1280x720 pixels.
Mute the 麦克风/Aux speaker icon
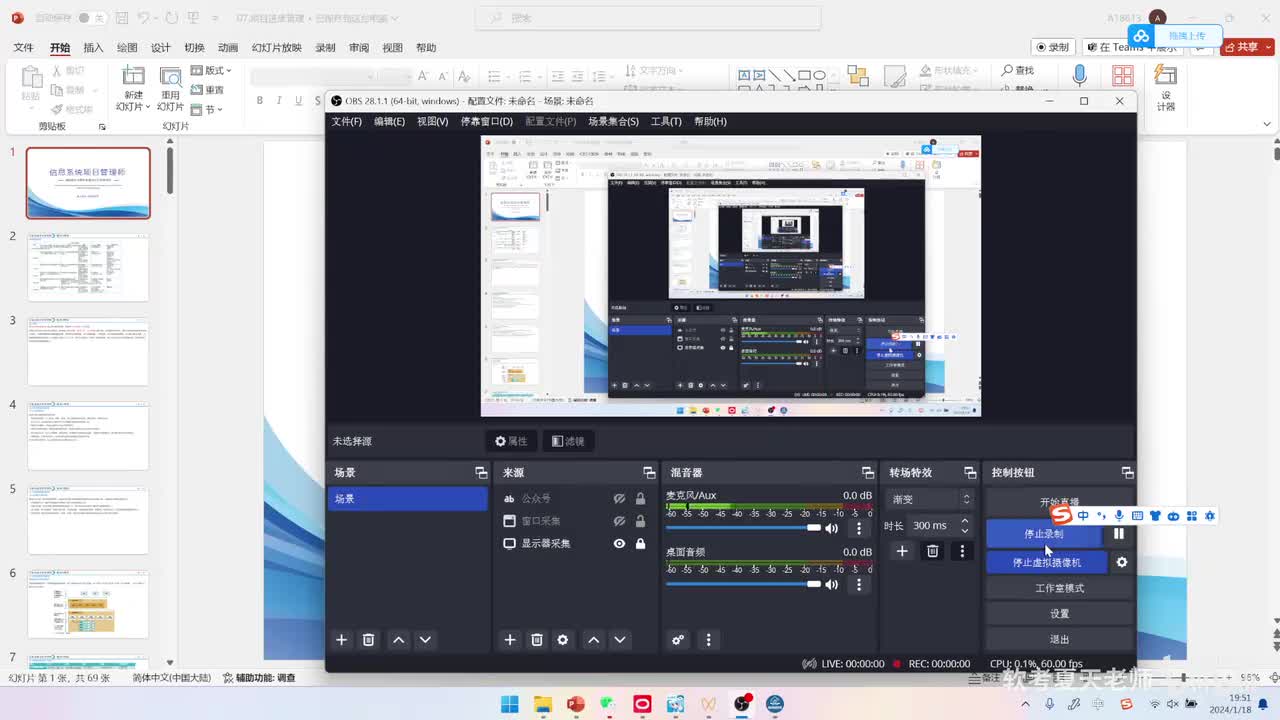coord(831,528)
